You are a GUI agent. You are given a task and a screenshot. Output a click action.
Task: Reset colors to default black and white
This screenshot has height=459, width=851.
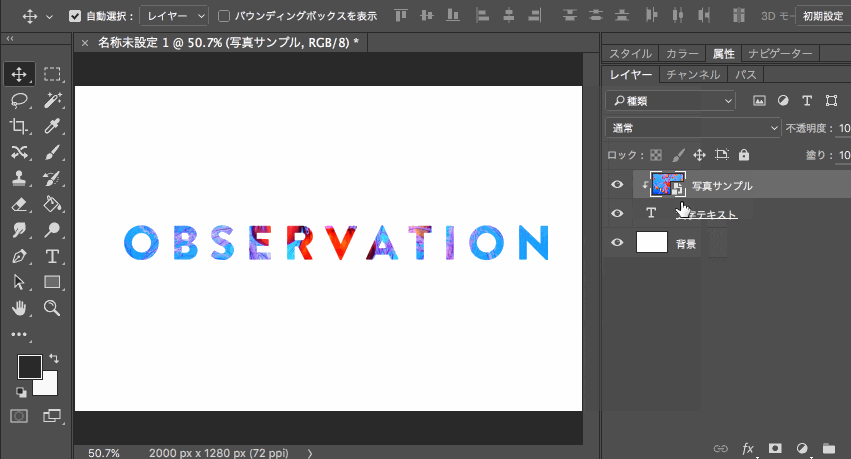[x=21, y=392]
